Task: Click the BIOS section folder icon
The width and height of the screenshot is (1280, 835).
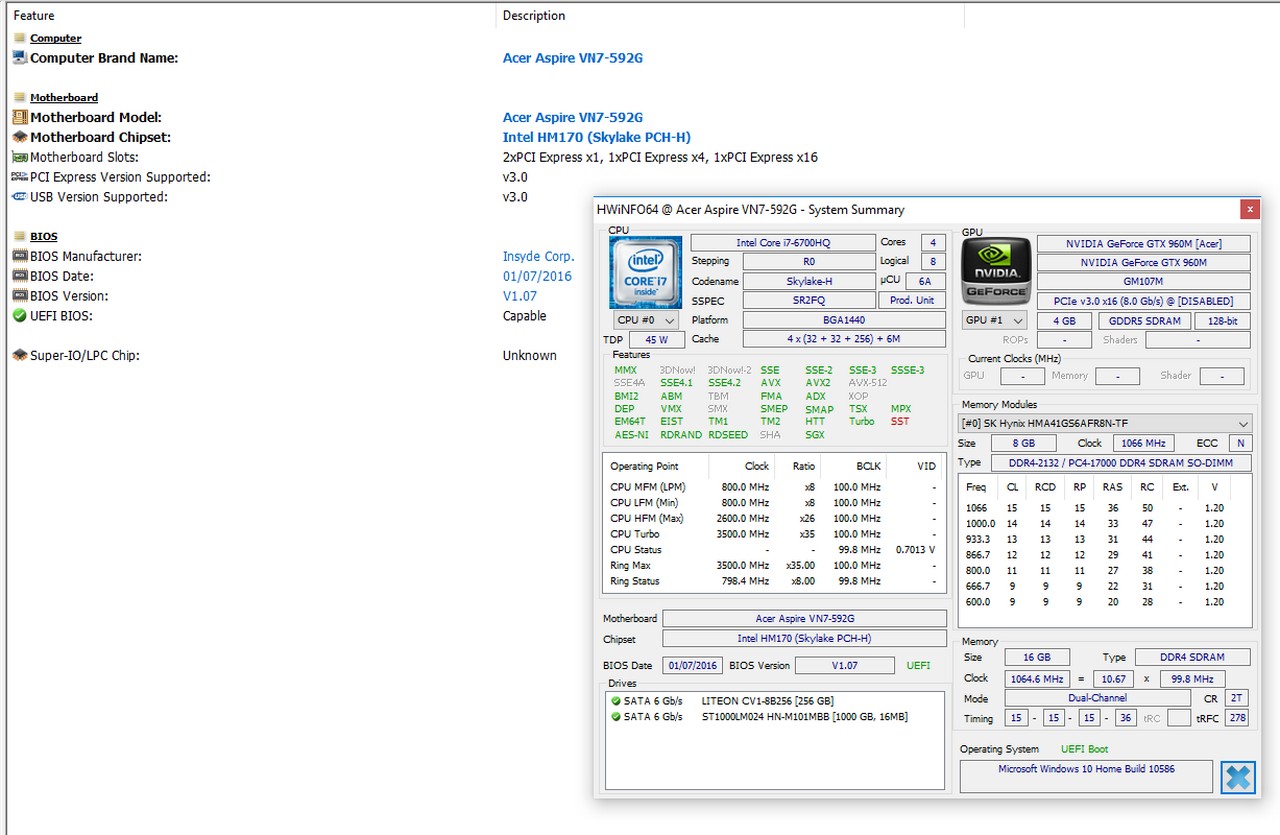Action: pyautogui.click(x=20, y=236)
